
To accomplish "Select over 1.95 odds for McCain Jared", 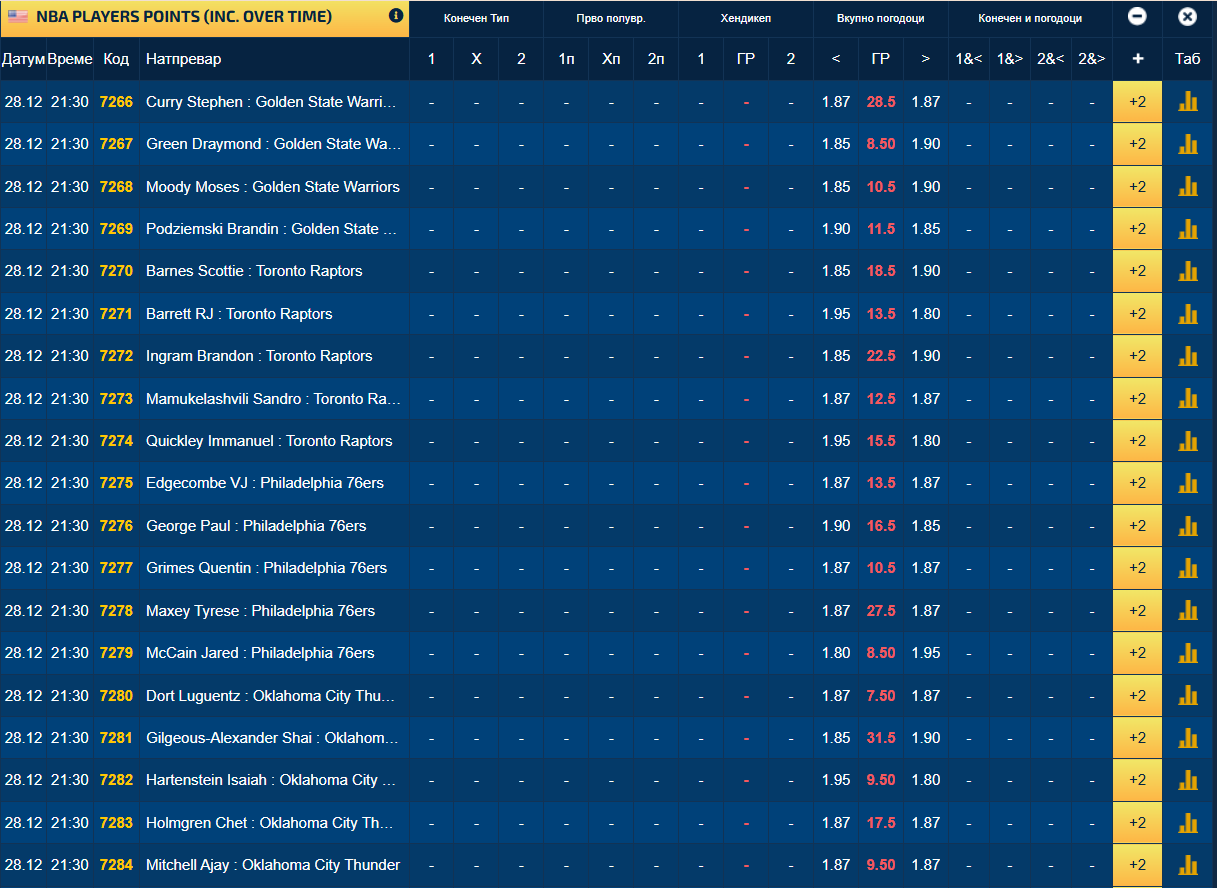I will pyautogui.click(x=926, y=653).
